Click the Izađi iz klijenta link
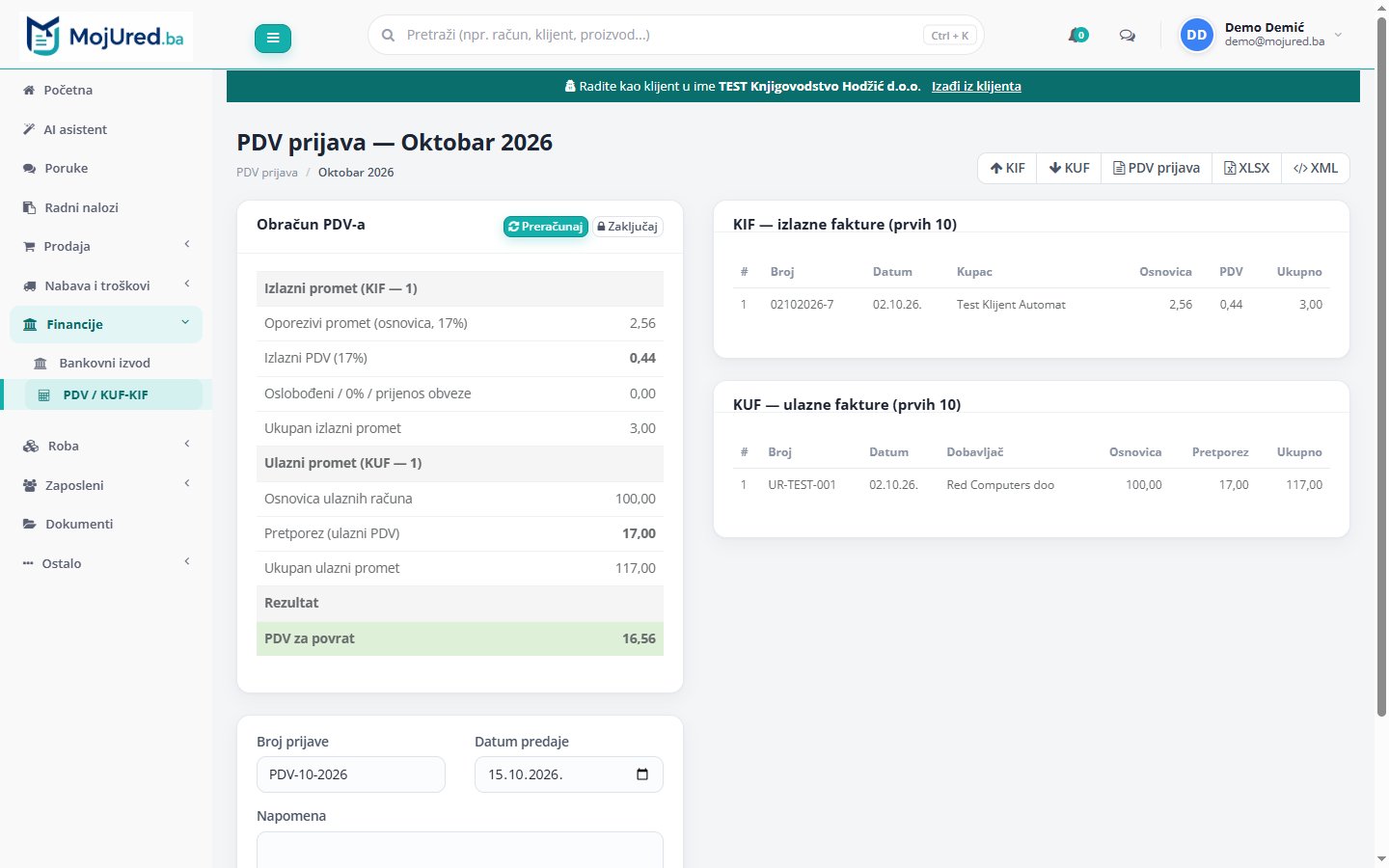The image size is (1389, 868). (x=976, y=86)
